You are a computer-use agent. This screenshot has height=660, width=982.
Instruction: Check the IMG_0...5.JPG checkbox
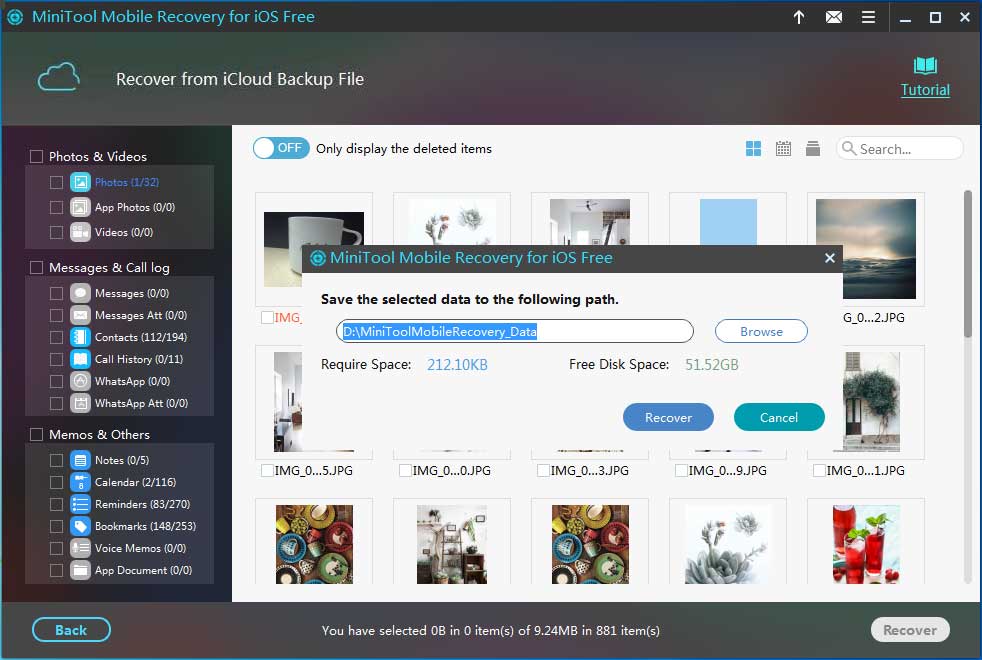tap(267, 470)
